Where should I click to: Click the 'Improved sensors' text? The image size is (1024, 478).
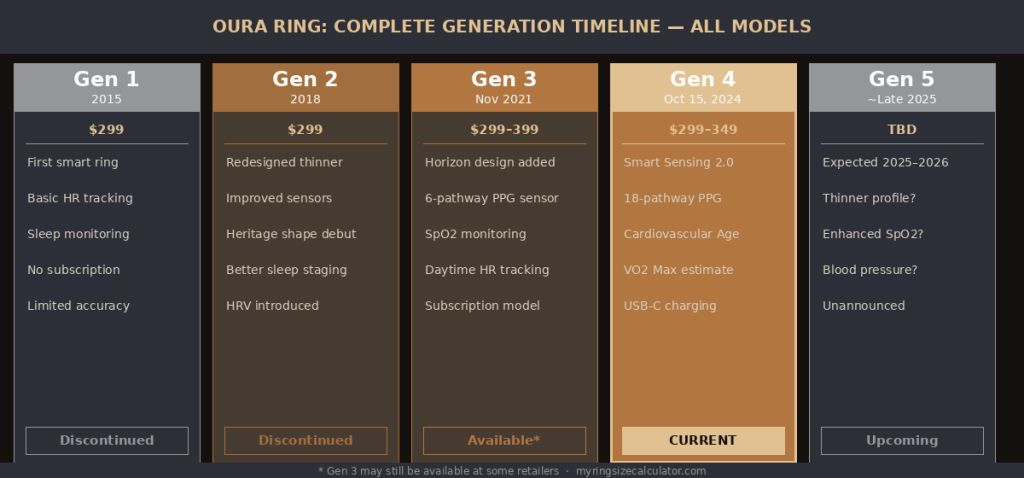279,198
